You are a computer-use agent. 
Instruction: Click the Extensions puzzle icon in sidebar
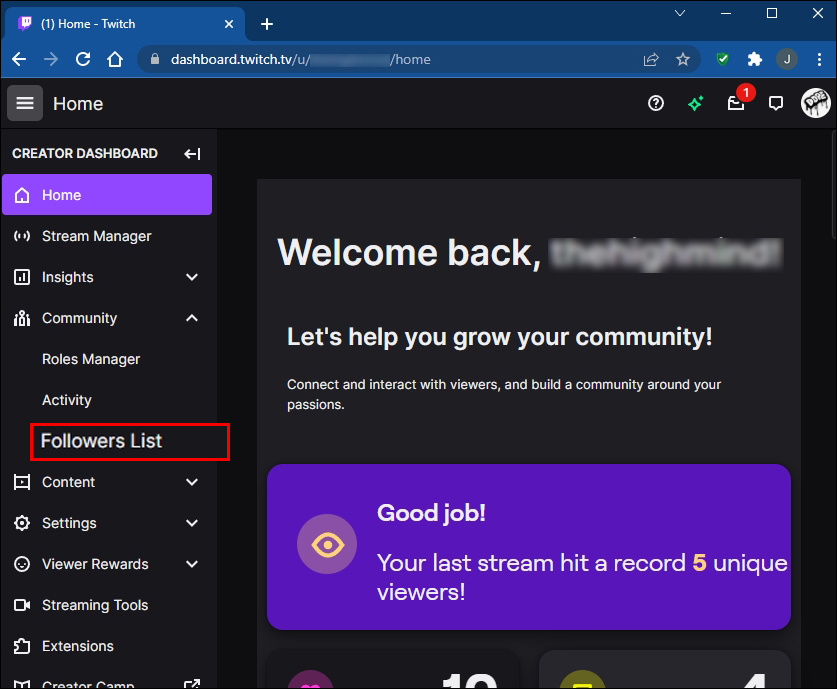click(x=22, y=646)
